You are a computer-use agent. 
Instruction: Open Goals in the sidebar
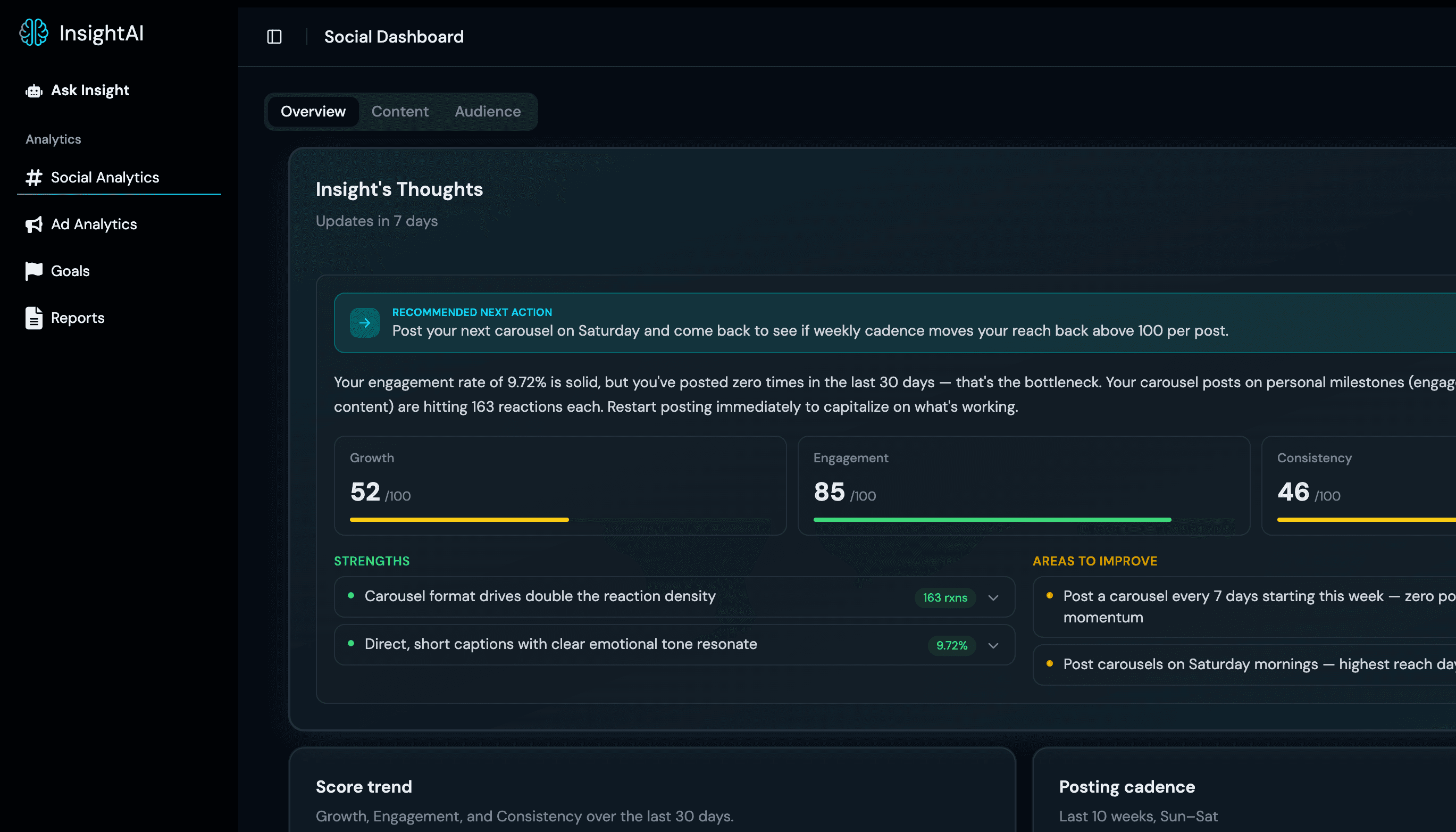(x=119, y=271)
